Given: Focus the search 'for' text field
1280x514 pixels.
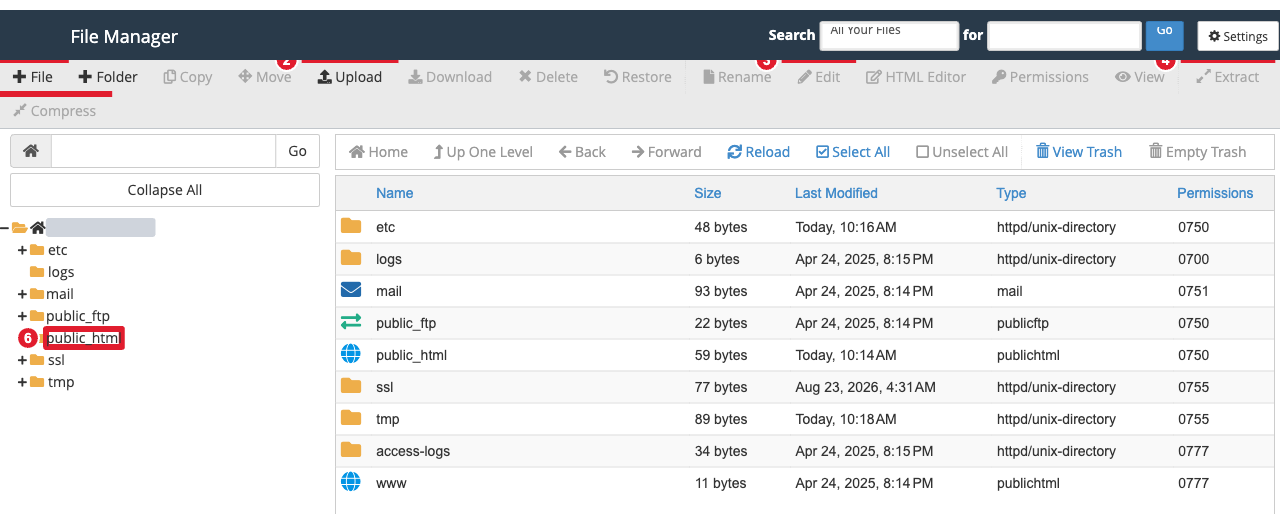Looking at the screenshot, I should point(1064,36).
